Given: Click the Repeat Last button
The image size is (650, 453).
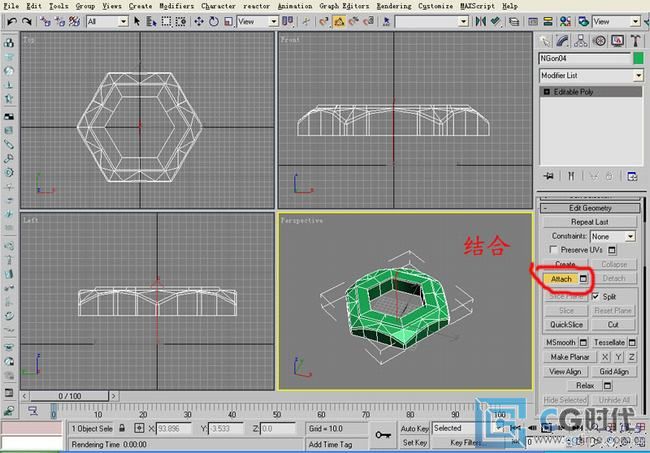Looking at the screenshot, I should (x=590, y=222).
